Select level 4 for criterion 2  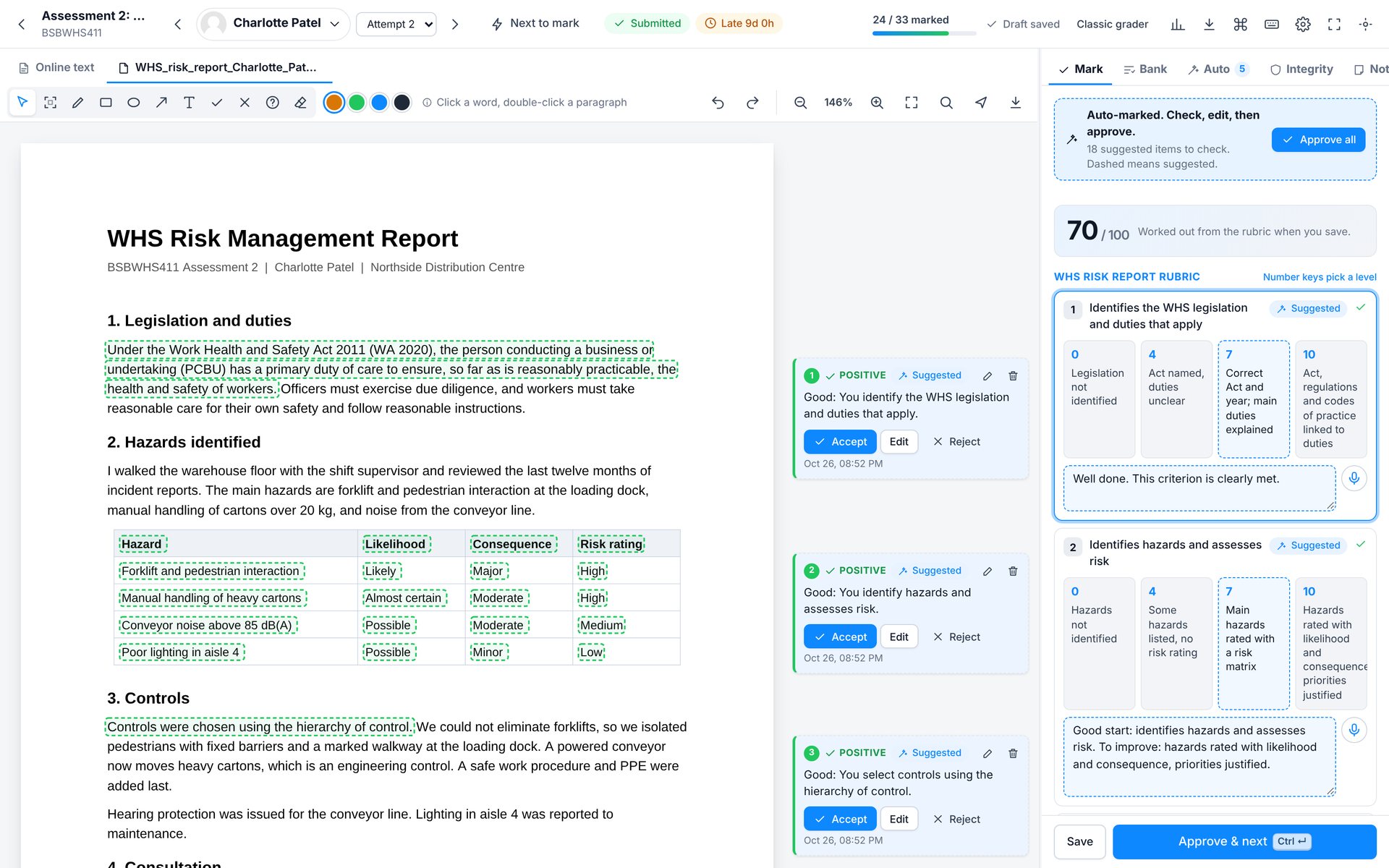click(x=1176, y=643)
